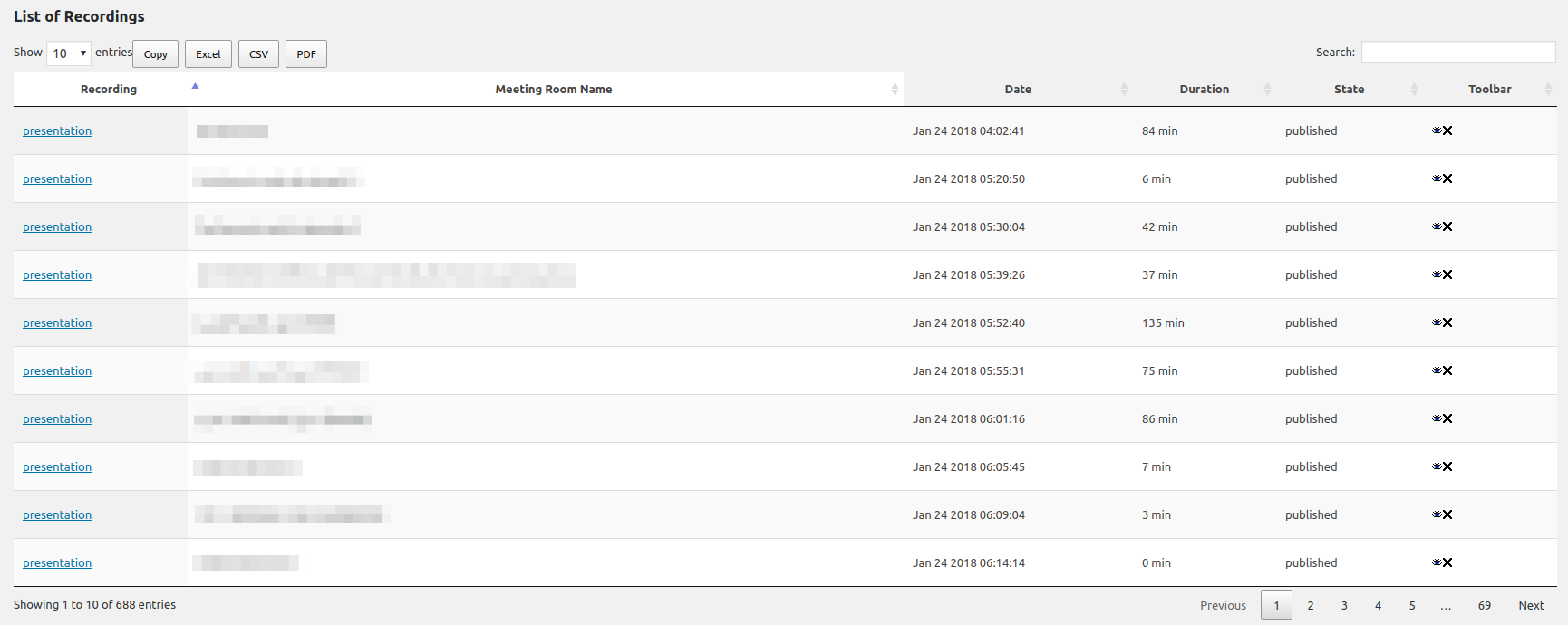Open presentation link for 06:01:16 recording
The image size is (1568, 625).
57,419
